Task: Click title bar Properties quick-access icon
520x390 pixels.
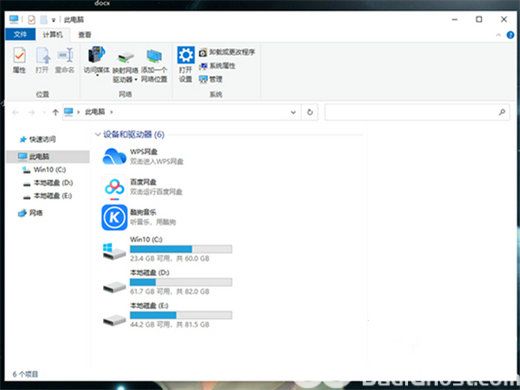Action: (x=31, y=20)
